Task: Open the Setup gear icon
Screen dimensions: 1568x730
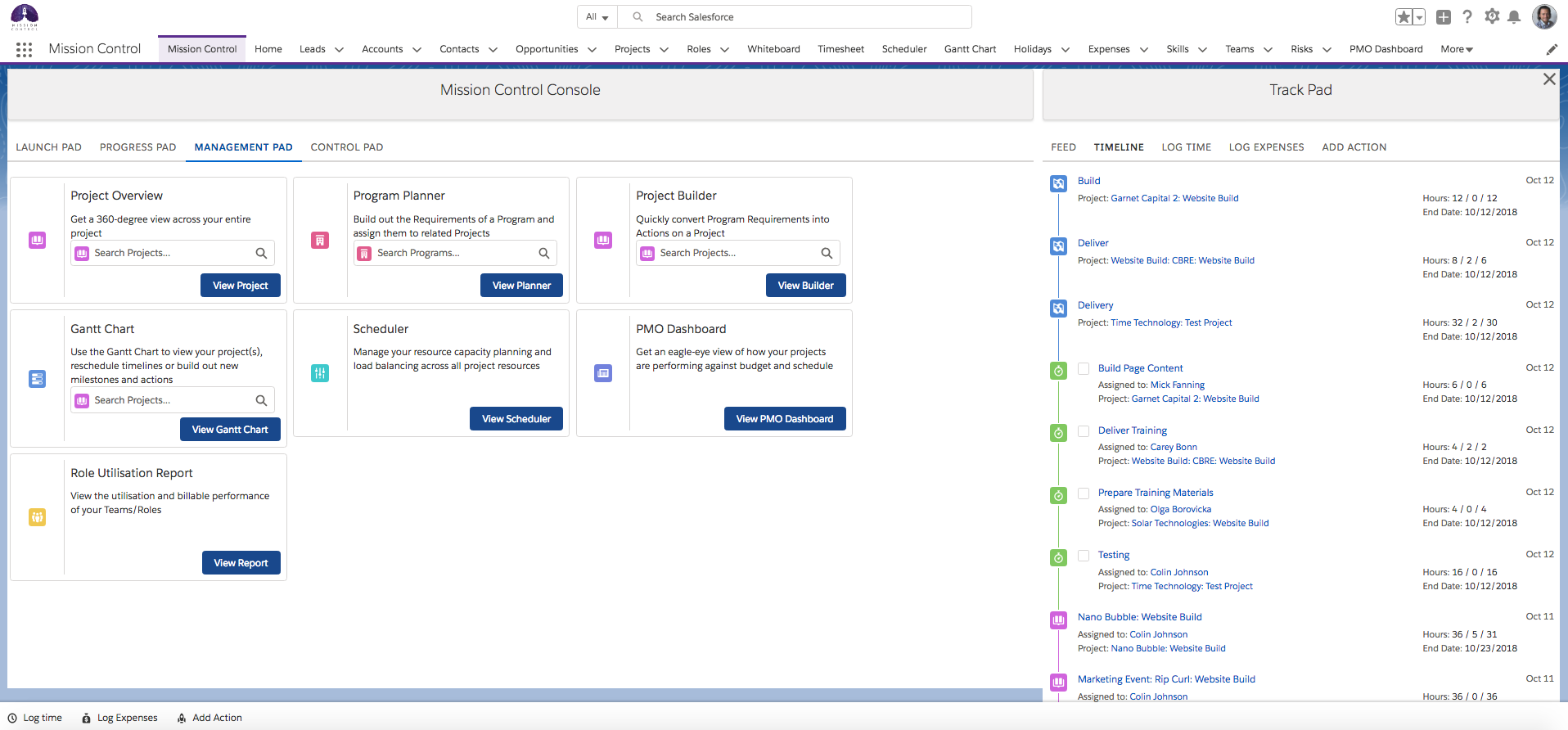Action: pyautogui.click(x=1492, y=17)
